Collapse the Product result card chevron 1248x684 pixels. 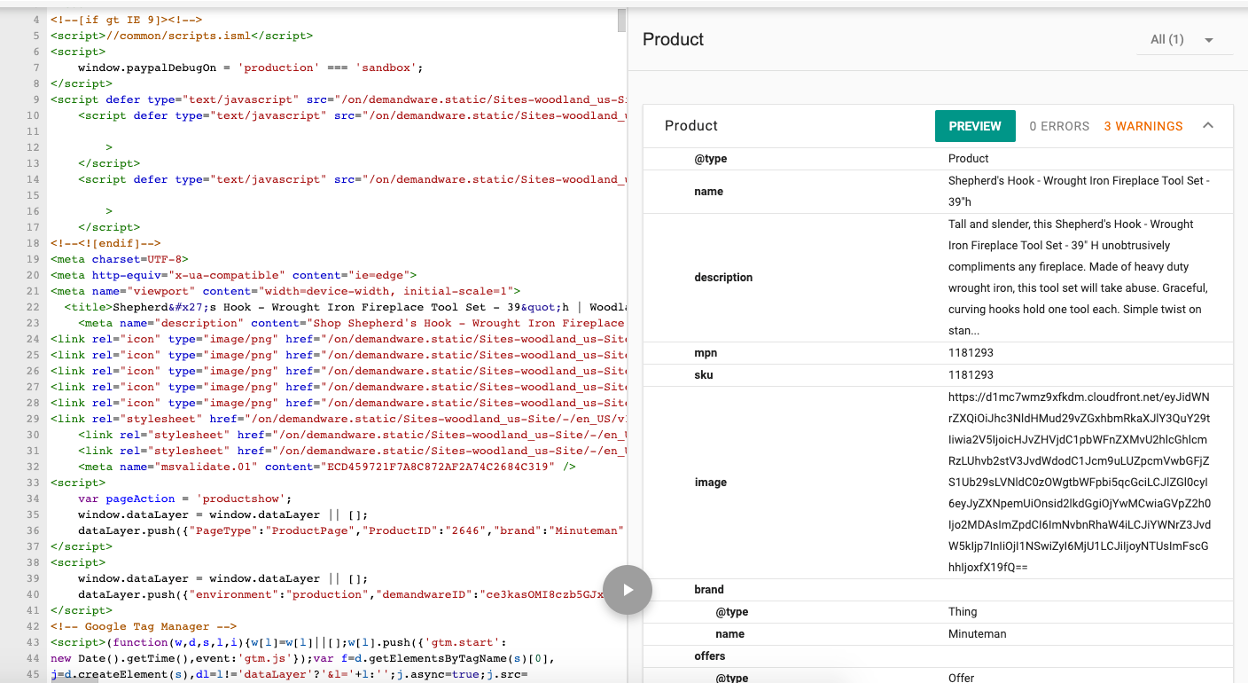pos(1208,126)
